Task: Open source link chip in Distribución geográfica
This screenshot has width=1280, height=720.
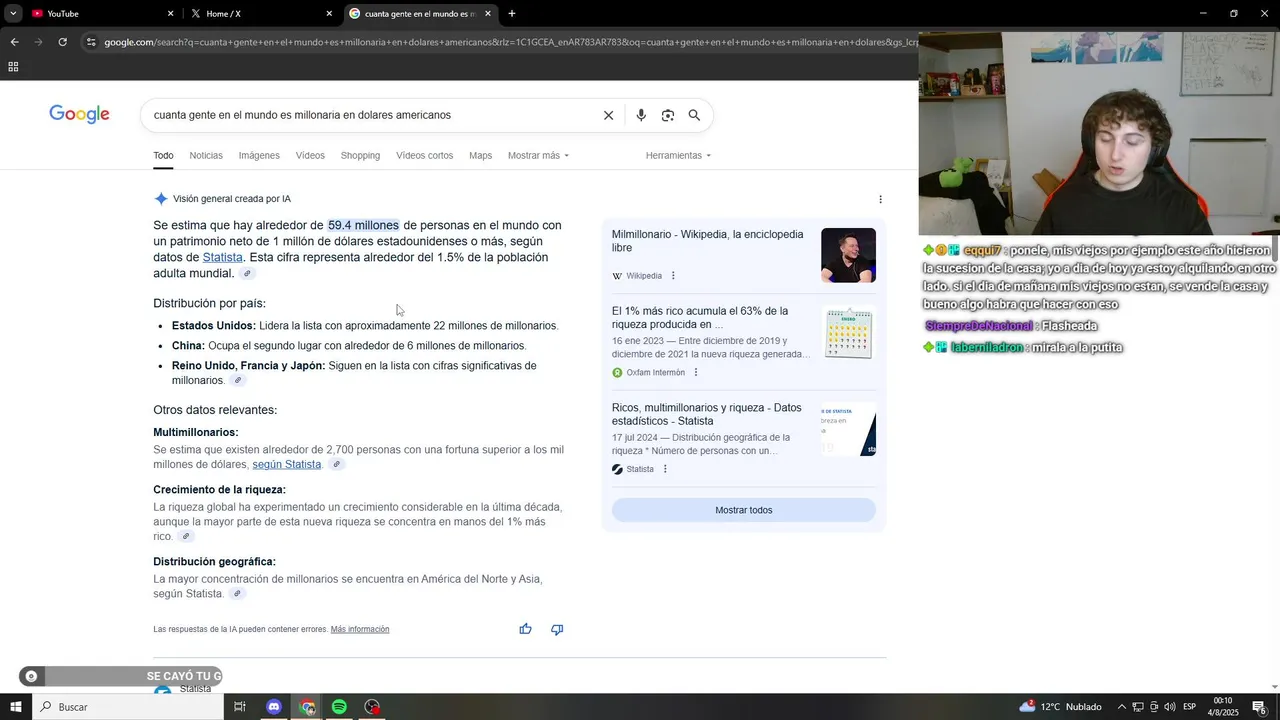Action: coord(237,594)
